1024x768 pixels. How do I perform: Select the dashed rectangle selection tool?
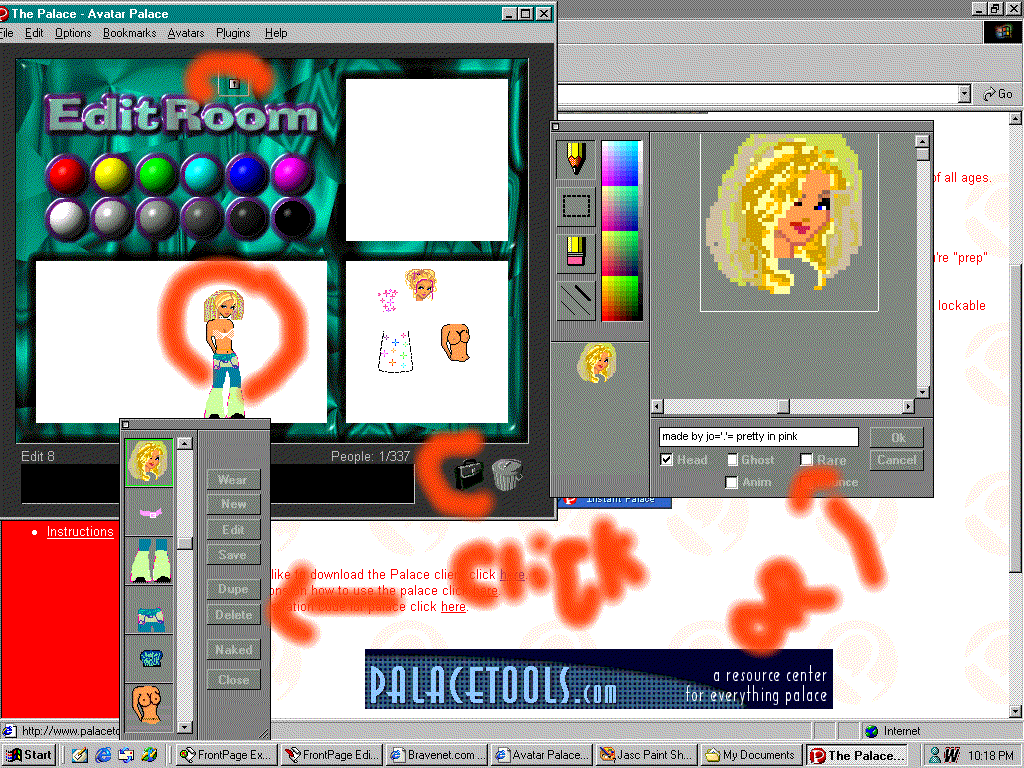pyautogui.click(x=575, y=206)
